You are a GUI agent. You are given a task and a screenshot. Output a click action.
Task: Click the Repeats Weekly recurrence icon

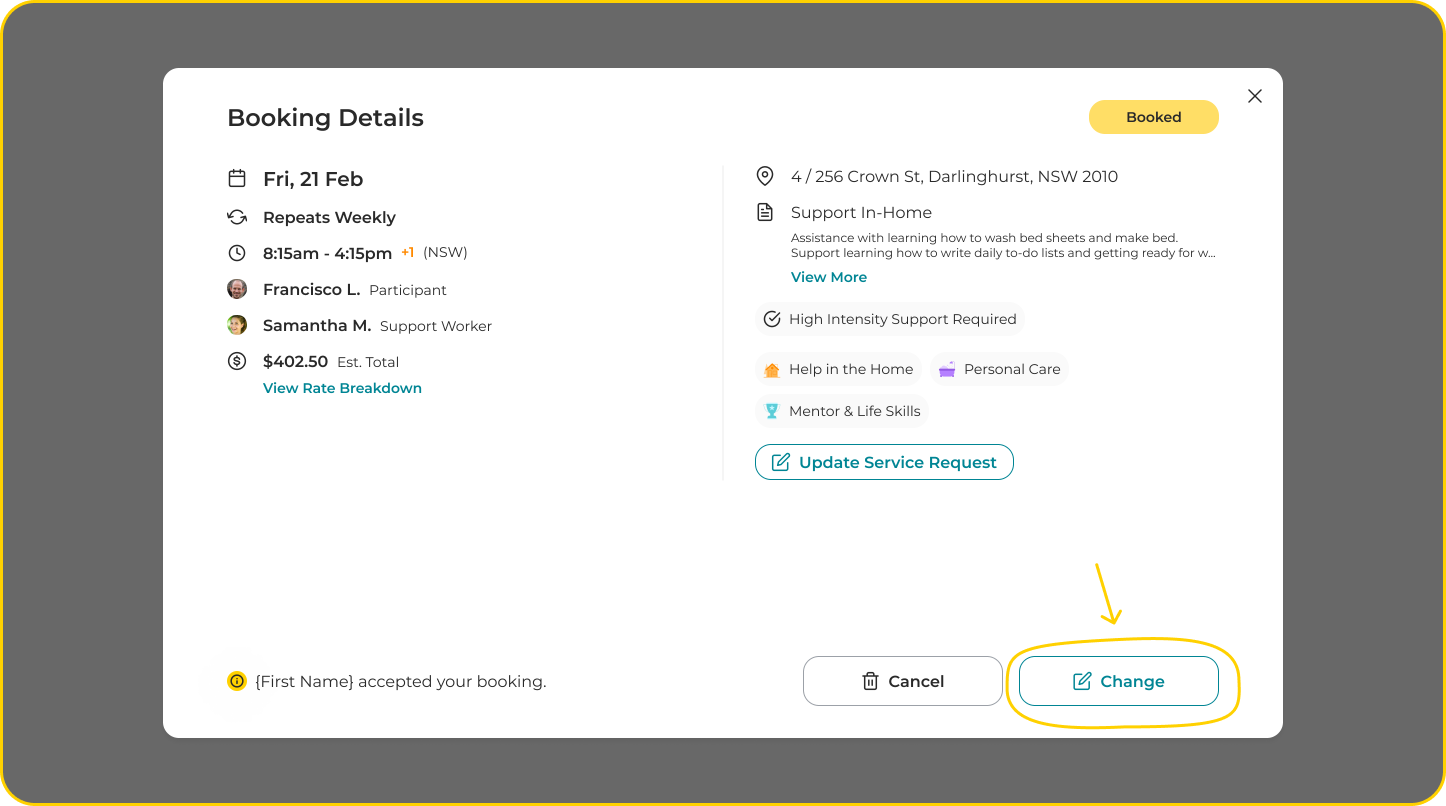(x=237, y=217)
